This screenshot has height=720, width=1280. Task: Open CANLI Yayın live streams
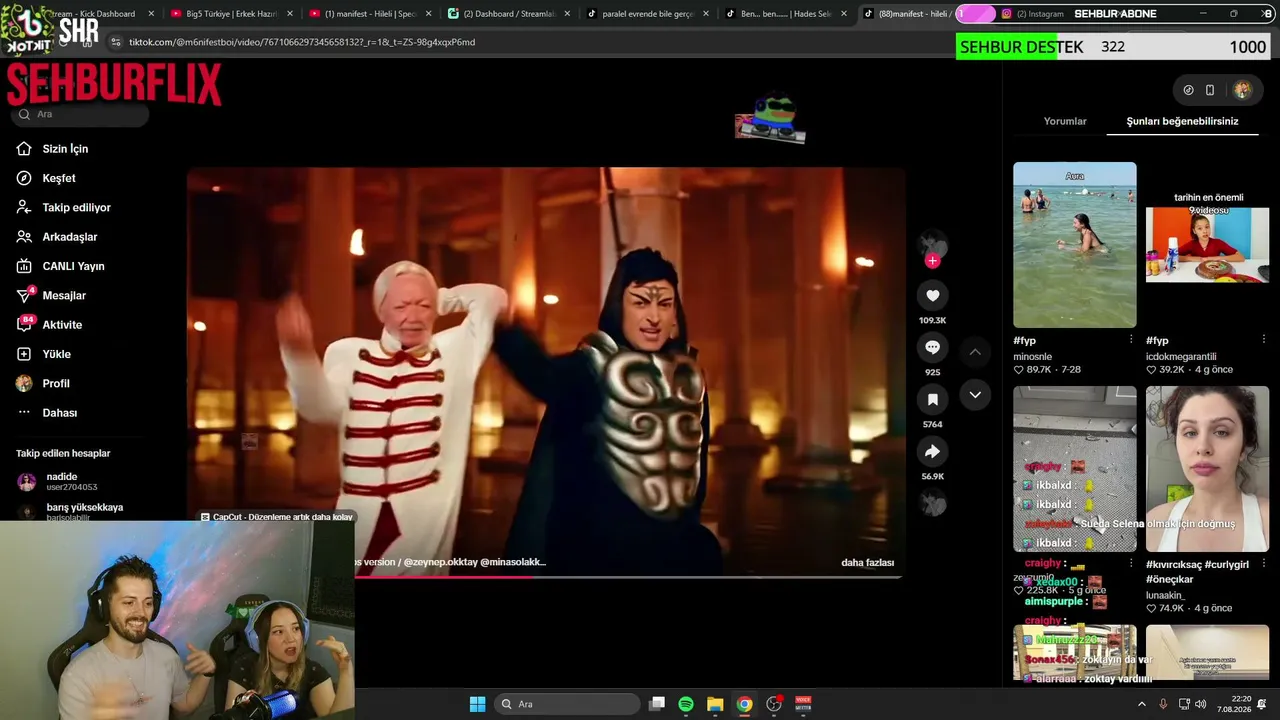tap(73, 266)
